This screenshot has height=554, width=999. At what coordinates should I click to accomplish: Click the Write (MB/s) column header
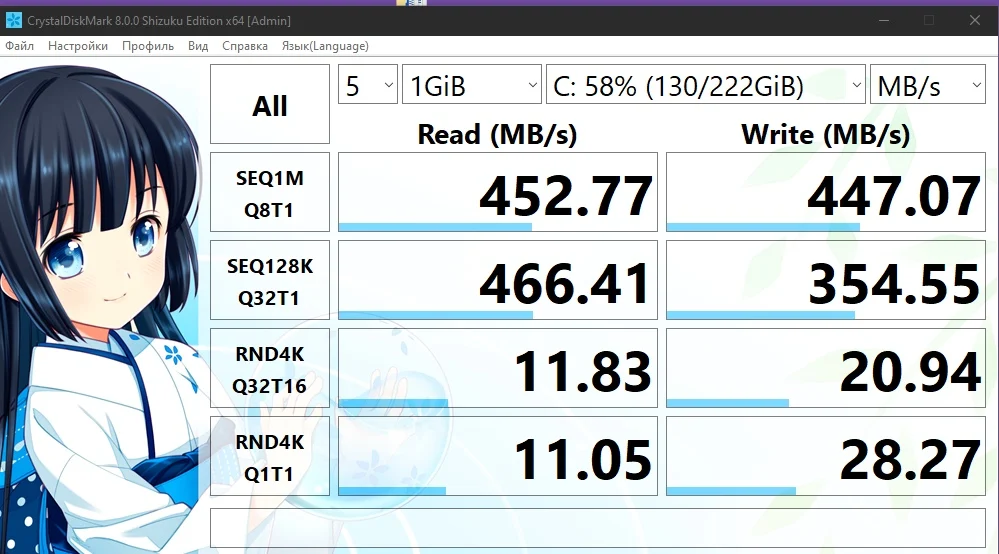826,134
